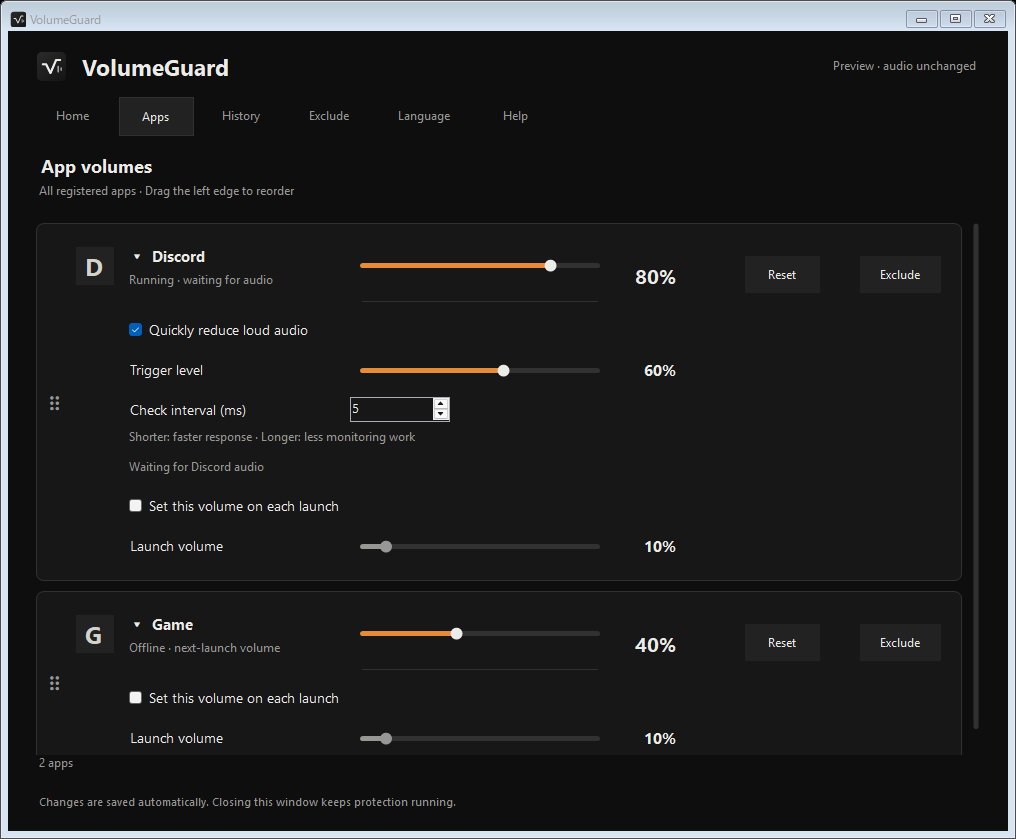Image resolution: width=1016 pixels, height=839 pixels.
Task: Open the Home tab
Action: click(x=73, y=116)
